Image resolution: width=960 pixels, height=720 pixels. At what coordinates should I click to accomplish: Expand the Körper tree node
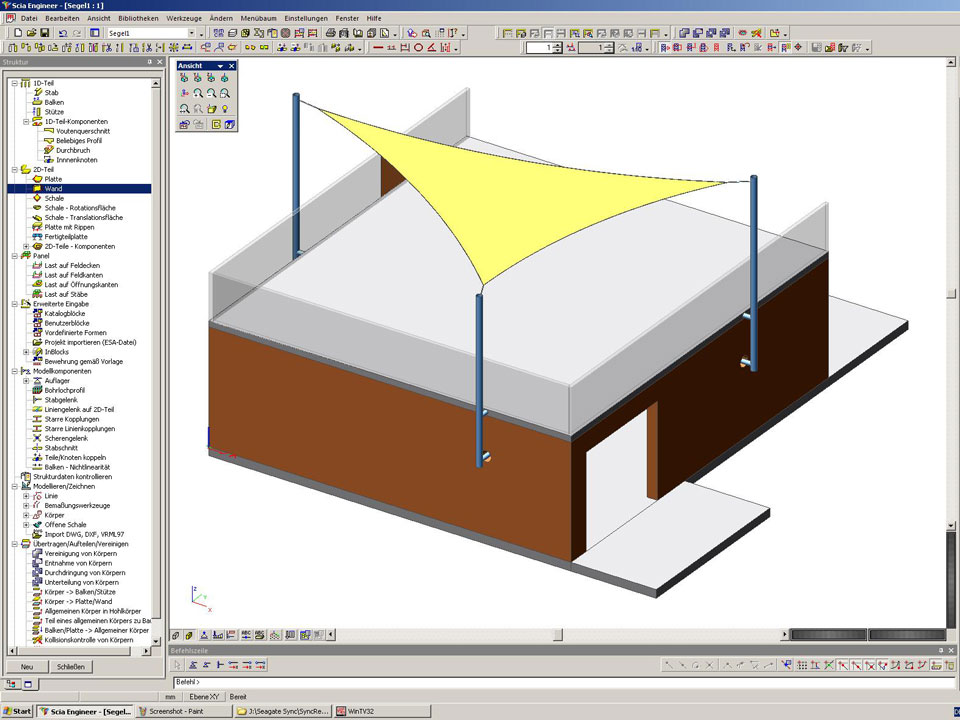[x=26, y=515]
